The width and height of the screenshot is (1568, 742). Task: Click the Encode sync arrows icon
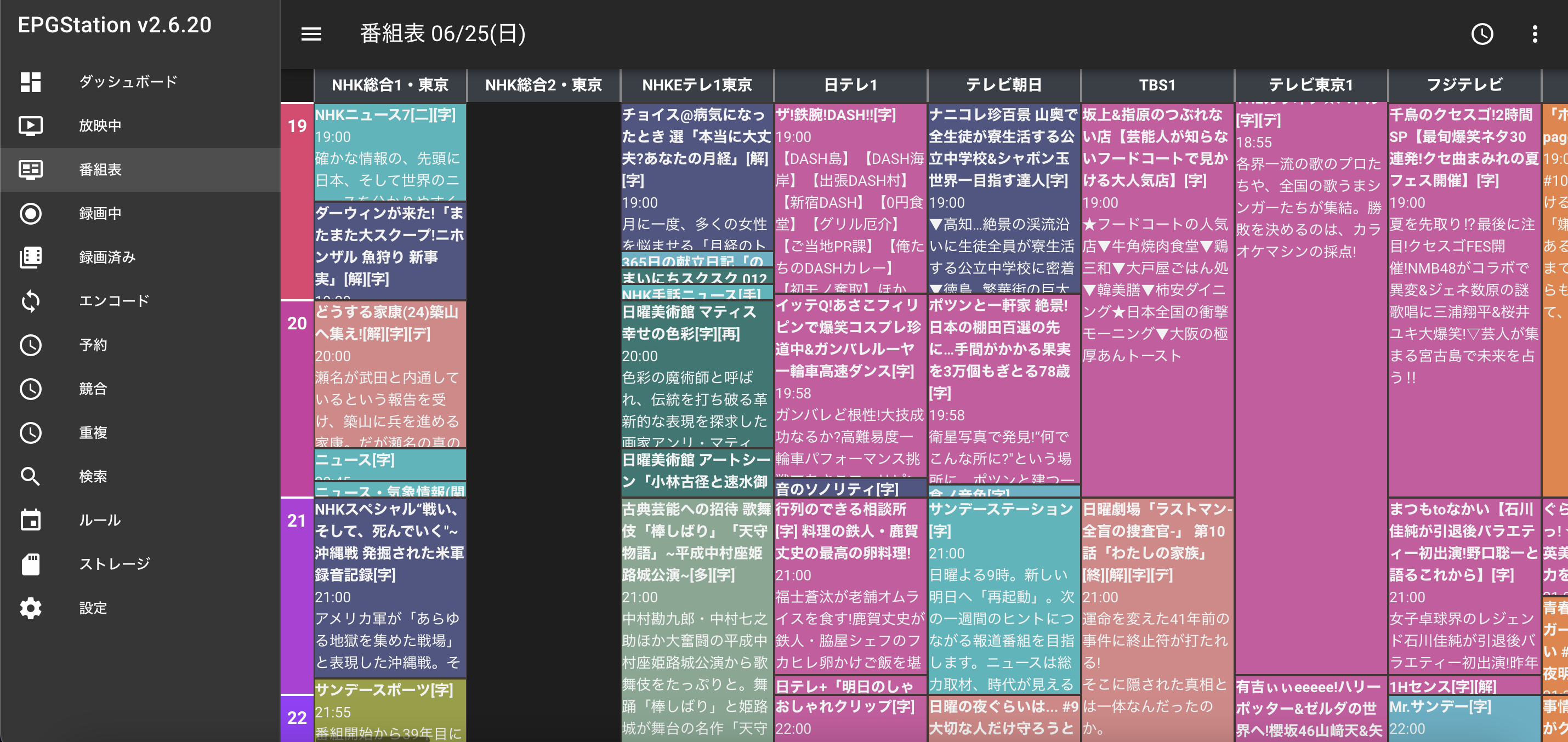[x=31, y=301]
